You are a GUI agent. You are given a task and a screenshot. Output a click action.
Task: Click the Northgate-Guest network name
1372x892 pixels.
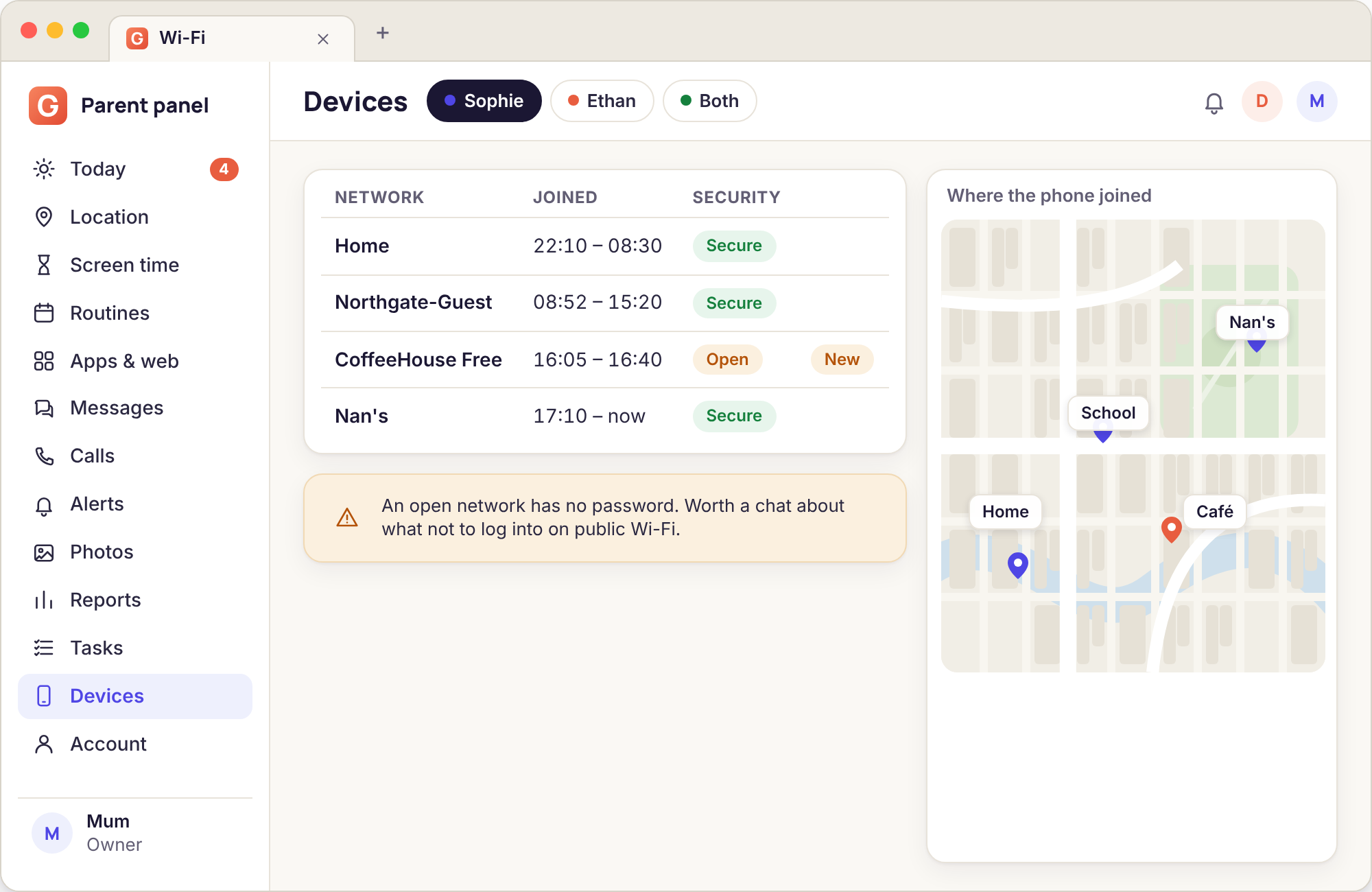(x=414, y=303)
